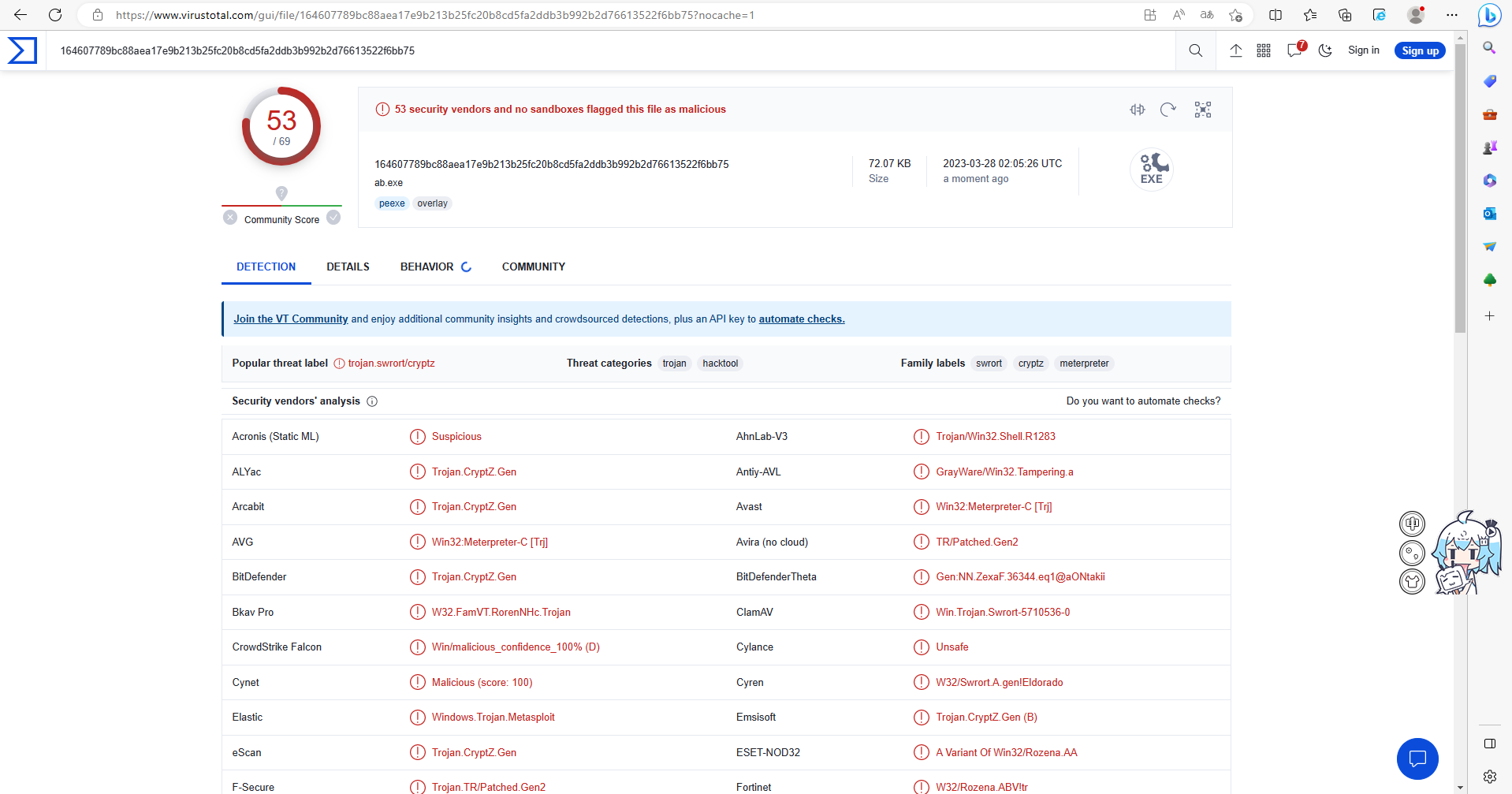Image resolution: width=1512 pixels, height=794 pixels.
Task: Switch to the DETECTION tab
Action: 266,267
